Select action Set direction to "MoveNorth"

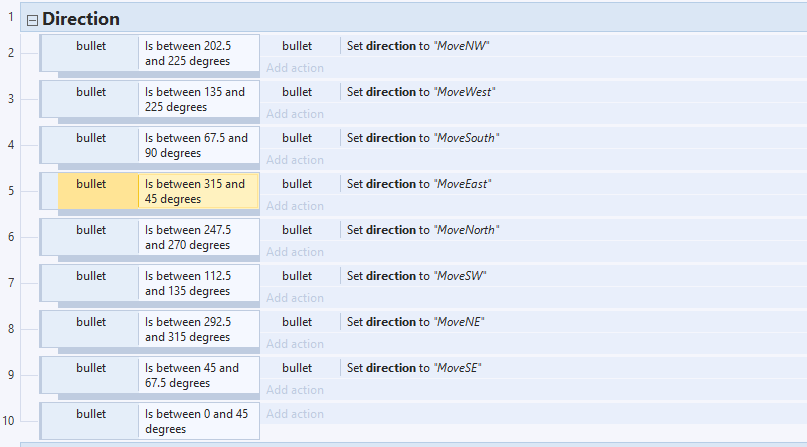[423, 230]
